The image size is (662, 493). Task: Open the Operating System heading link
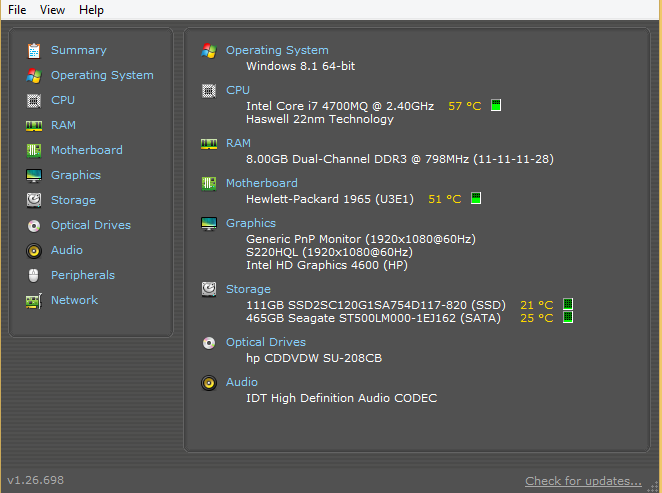[x=277, y=50]
